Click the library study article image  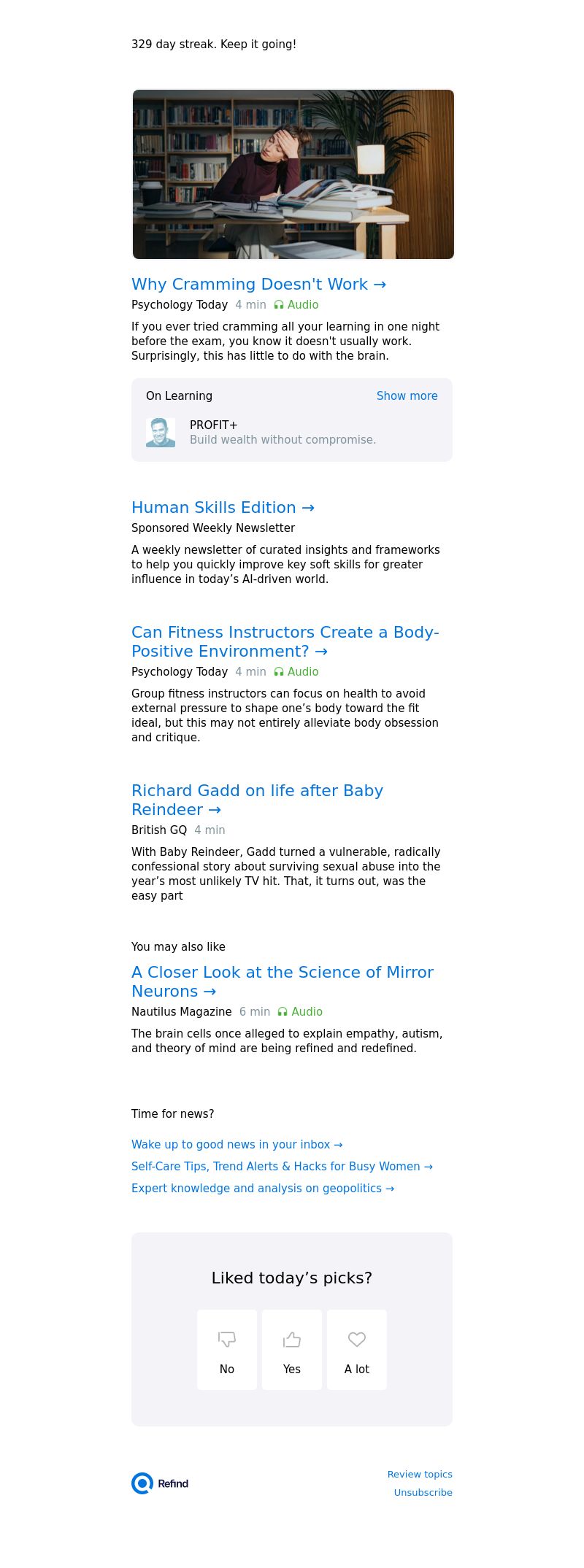[x=293, y=174]
